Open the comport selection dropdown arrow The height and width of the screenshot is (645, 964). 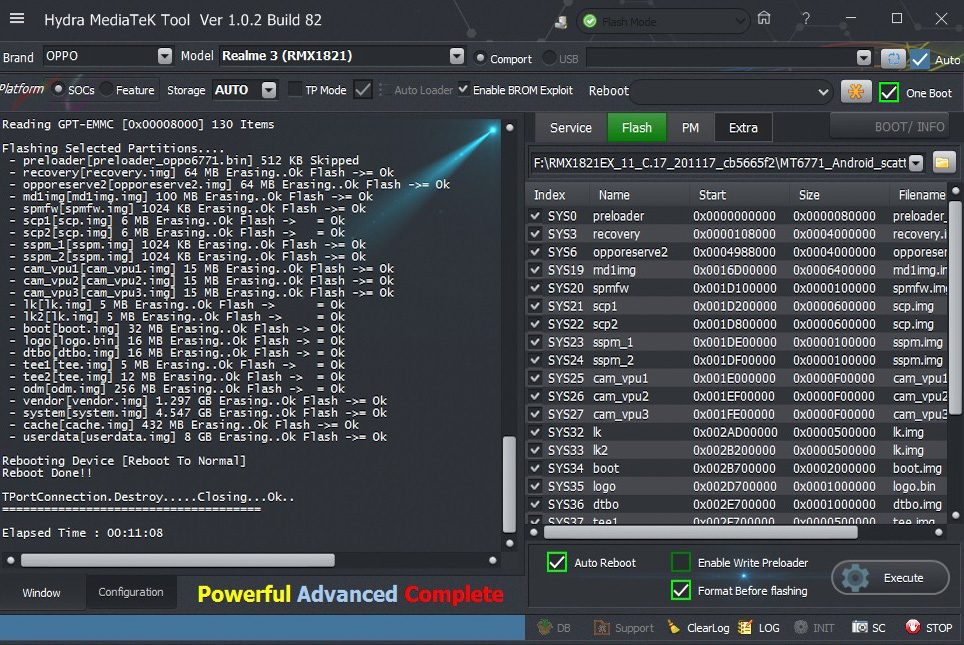coord(864,58)
